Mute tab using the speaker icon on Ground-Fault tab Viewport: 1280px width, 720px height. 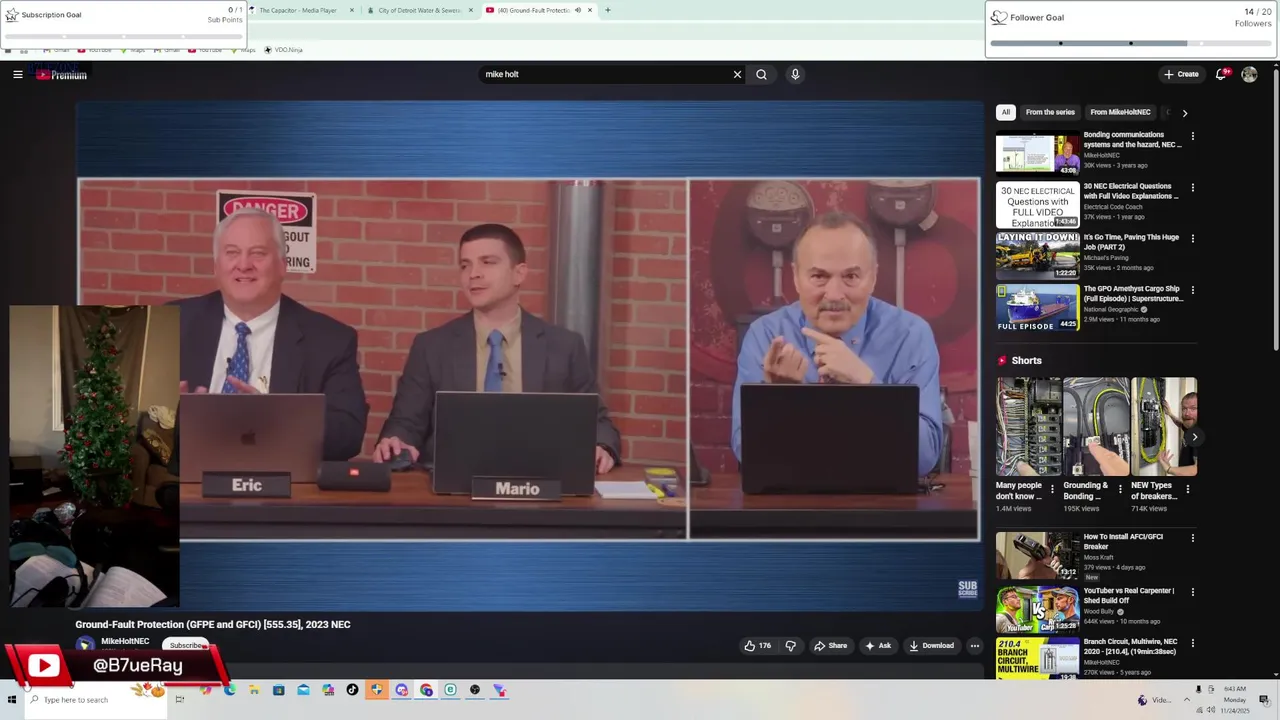pos(577,10)
